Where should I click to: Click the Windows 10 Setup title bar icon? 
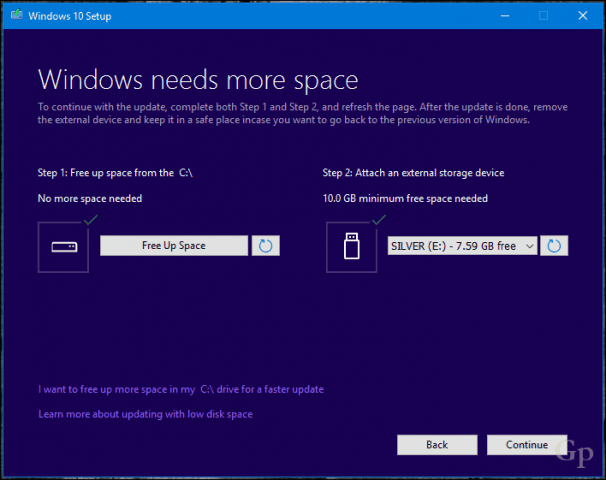pyautogui.click(x=17, y=15)
